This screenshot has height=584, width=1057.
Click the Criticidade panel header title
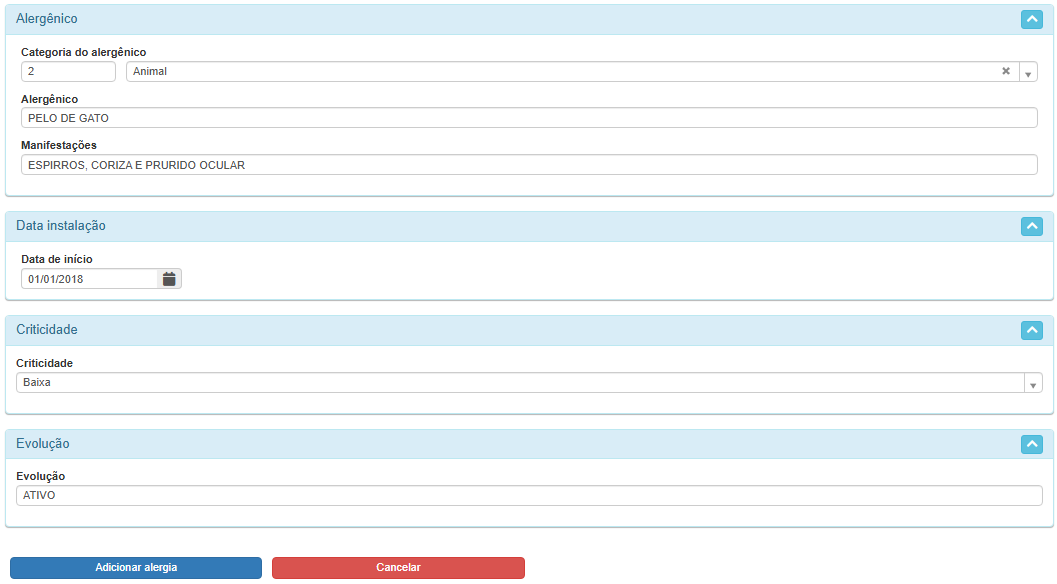pos(47,330)
